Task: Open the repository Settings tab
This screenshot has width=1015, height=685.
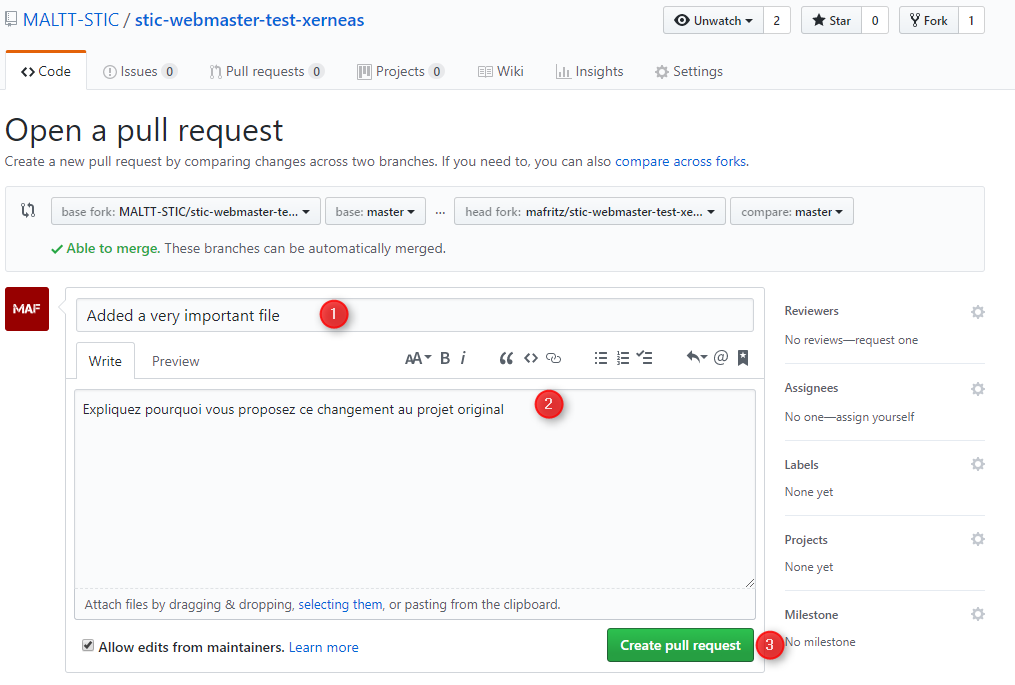Action: click(x=689, y=71)
